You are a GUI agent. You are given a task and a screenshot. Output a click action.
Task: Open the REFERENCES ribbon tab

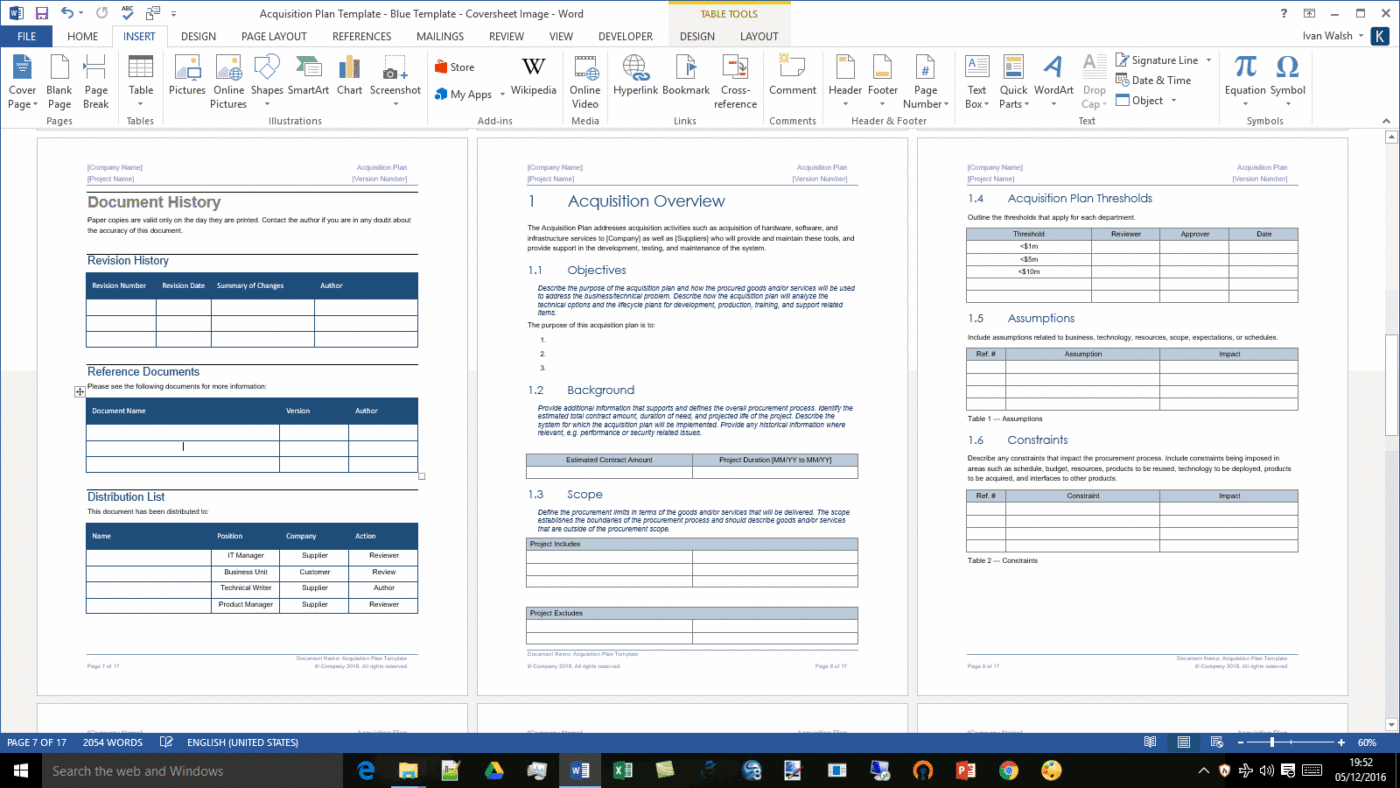tap(361, 36)
